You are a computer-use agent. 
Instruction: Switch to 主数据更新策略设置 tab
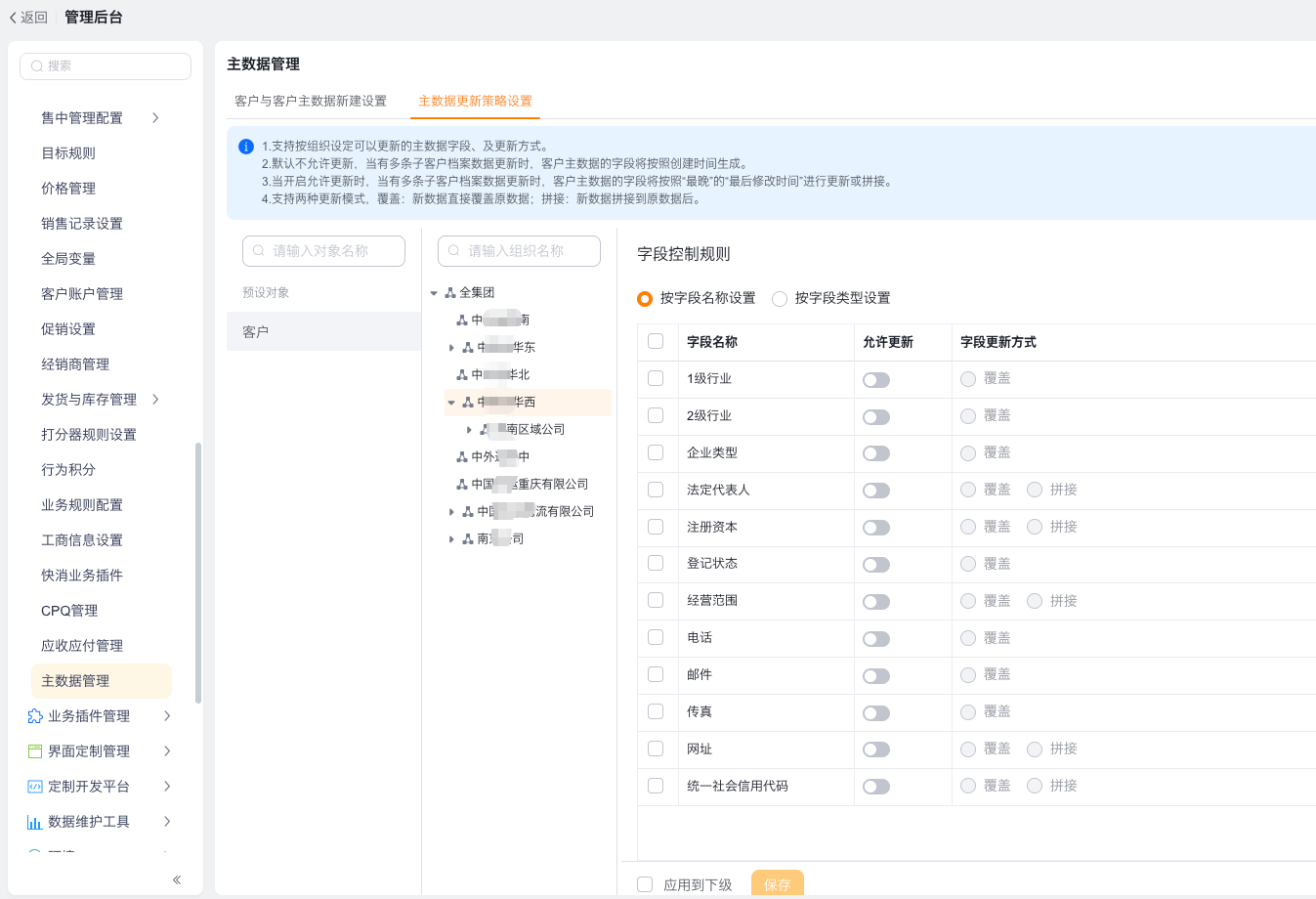[475, 101]
